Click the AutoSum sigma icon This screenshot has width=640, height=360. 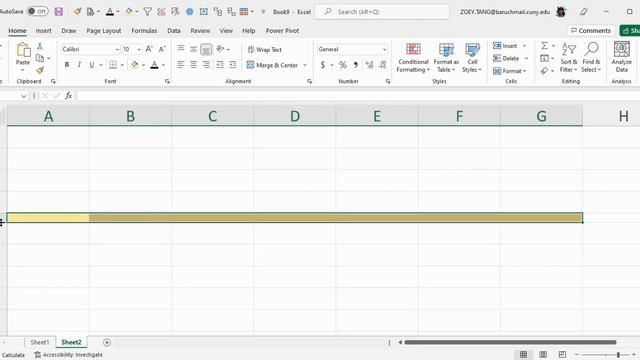pos(544,46)
